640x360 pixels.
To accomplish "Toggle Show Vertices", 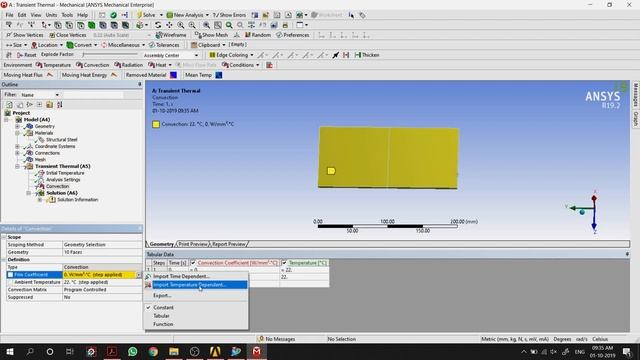I will 24,35.
